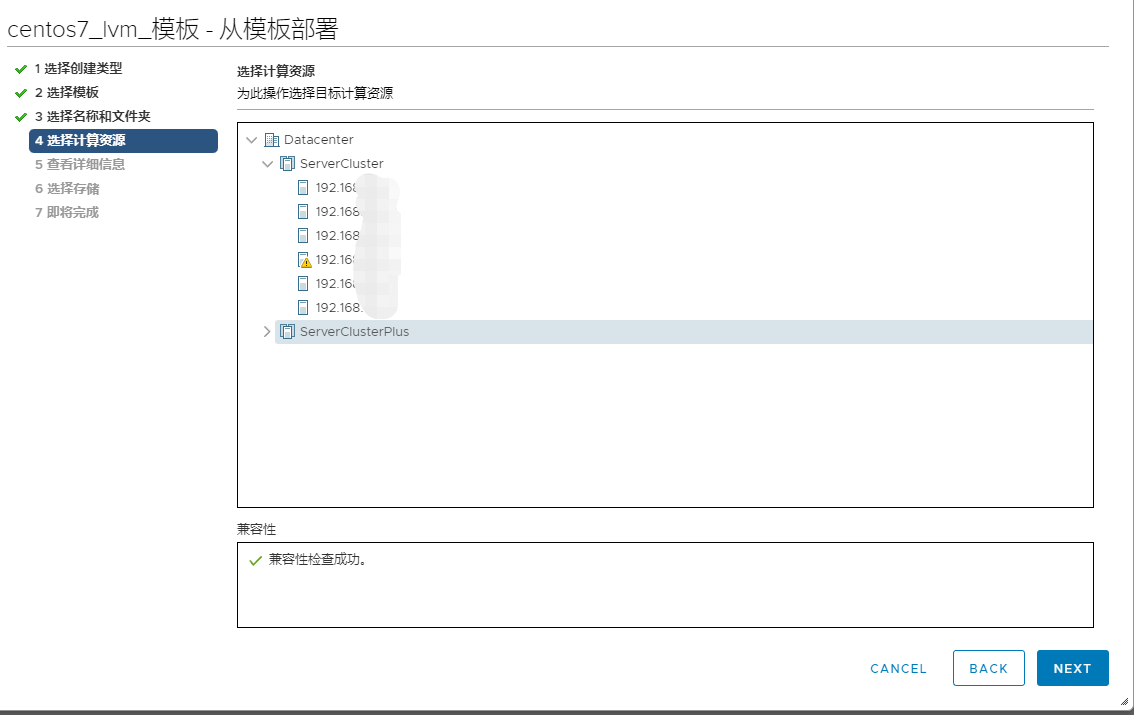This screenshot has height=715, width=1134.
Task: Click the Datacenter label in tree
Action: click(318, 140)
